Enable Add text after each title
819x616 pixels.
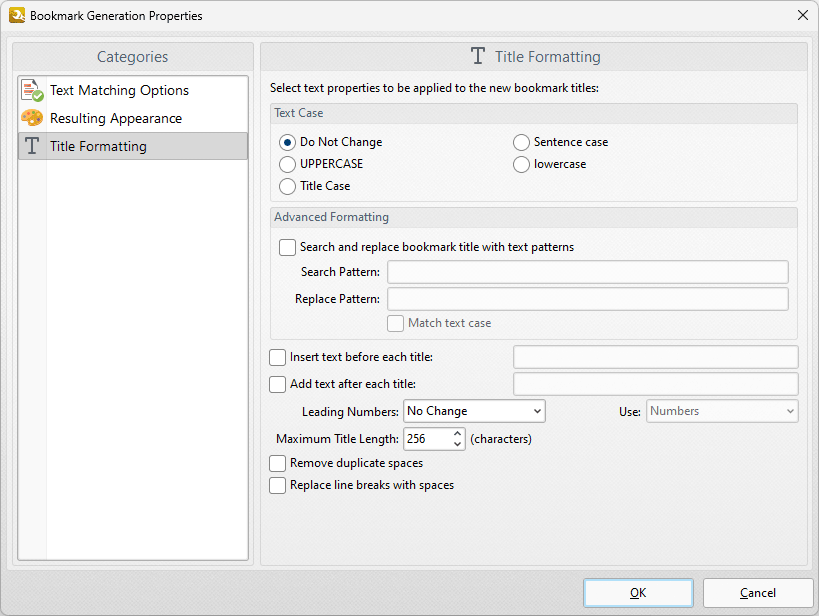(x=277, y=385)
